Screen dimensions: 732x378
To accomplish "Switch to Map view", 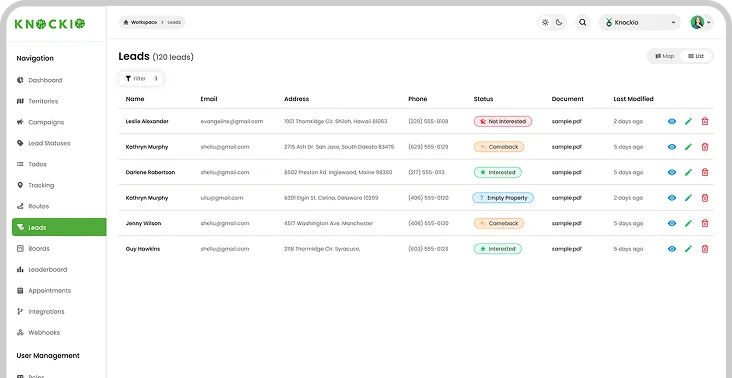I will (x=665, y=56).
